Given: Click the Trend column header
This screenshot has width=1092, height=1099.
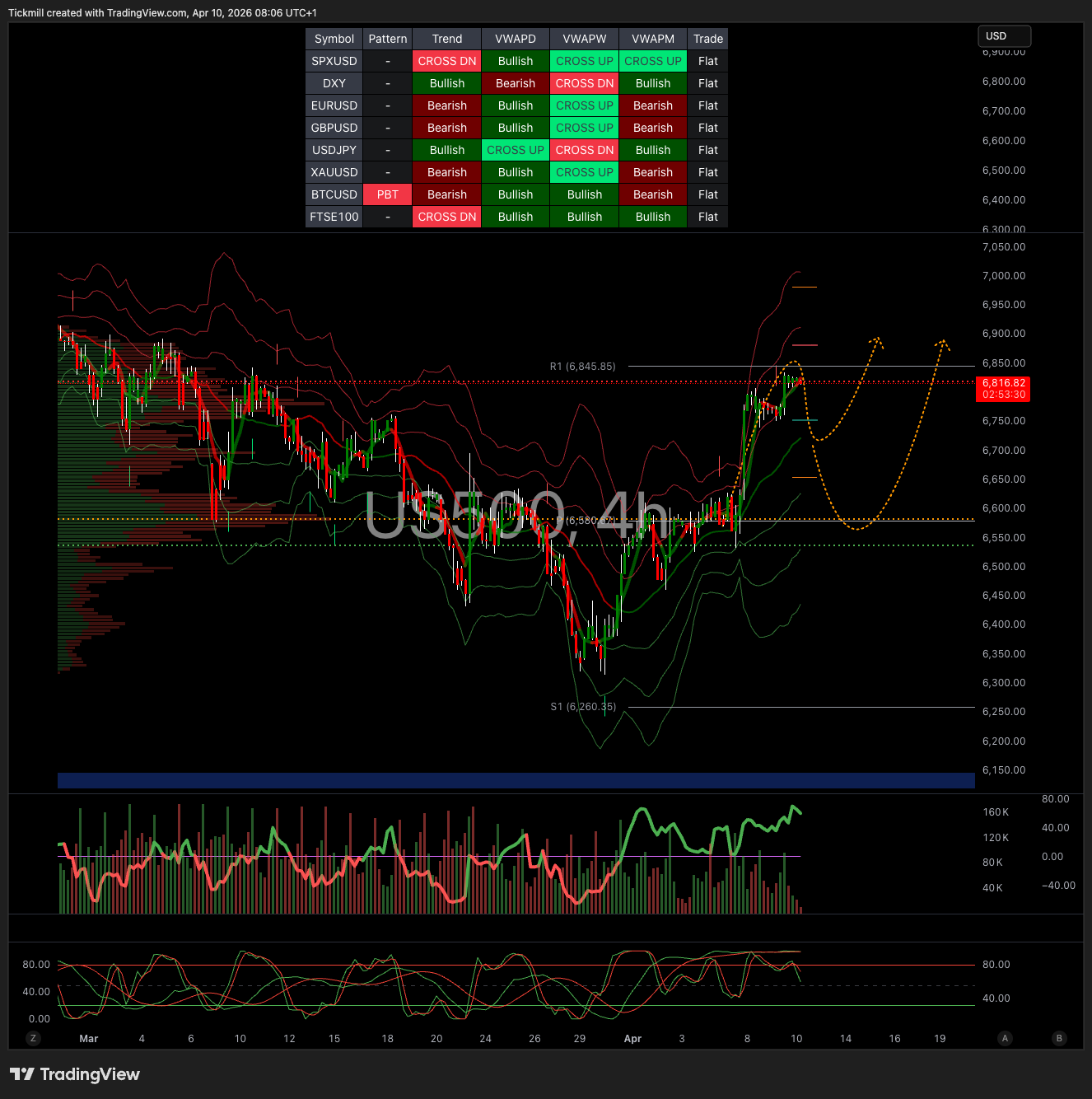Looking at the screenshot, I should [x=447, y=39].
